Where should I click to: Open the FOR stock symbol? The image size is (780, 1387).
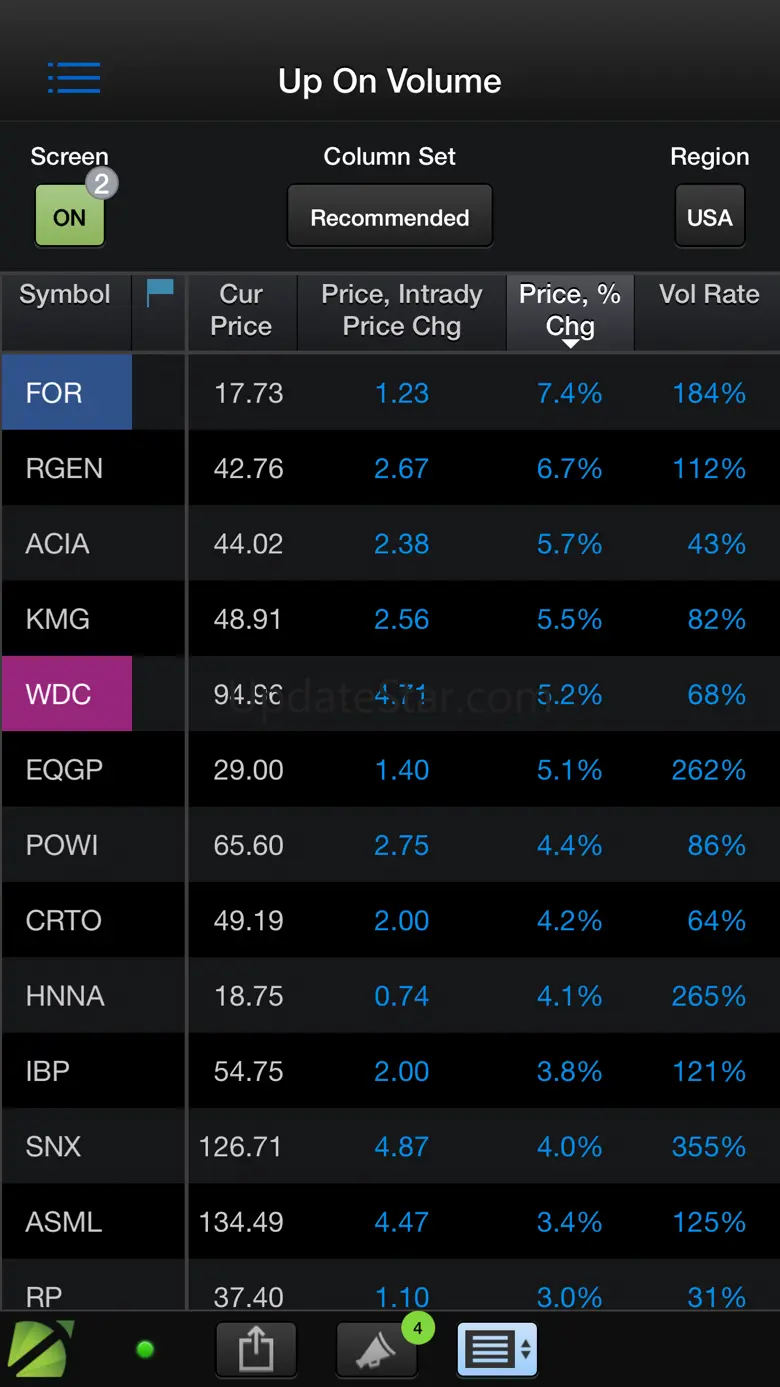click(66, 393)
